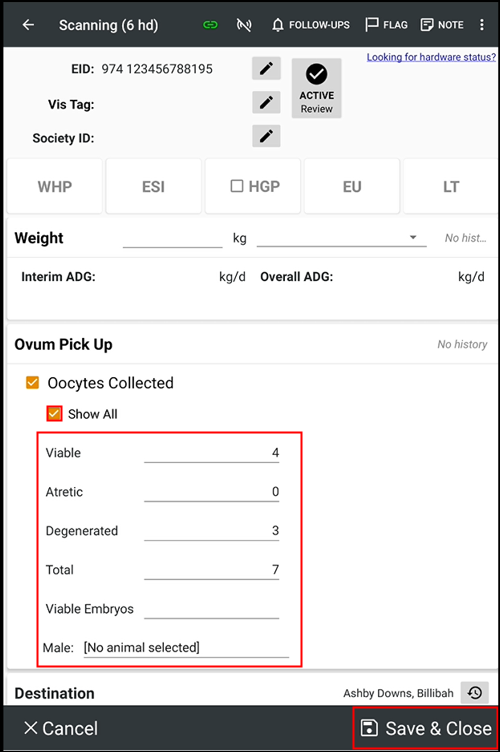Open FOLLOW-UPS from the top bar
Screen dimensions: 500x752
tap(311, 25)
